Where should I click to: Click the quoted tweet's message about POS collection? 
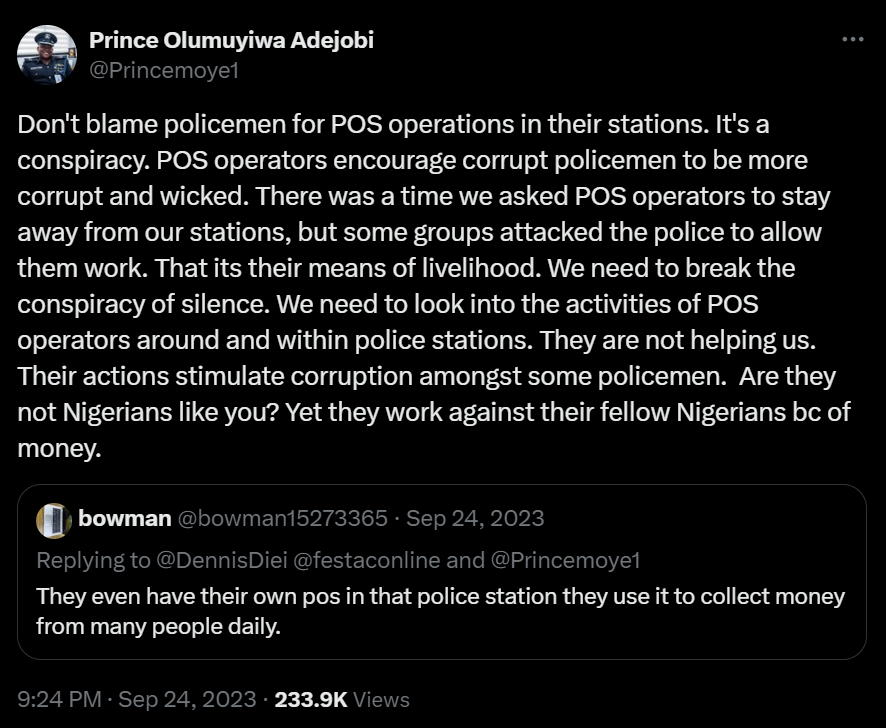point(440,608)
